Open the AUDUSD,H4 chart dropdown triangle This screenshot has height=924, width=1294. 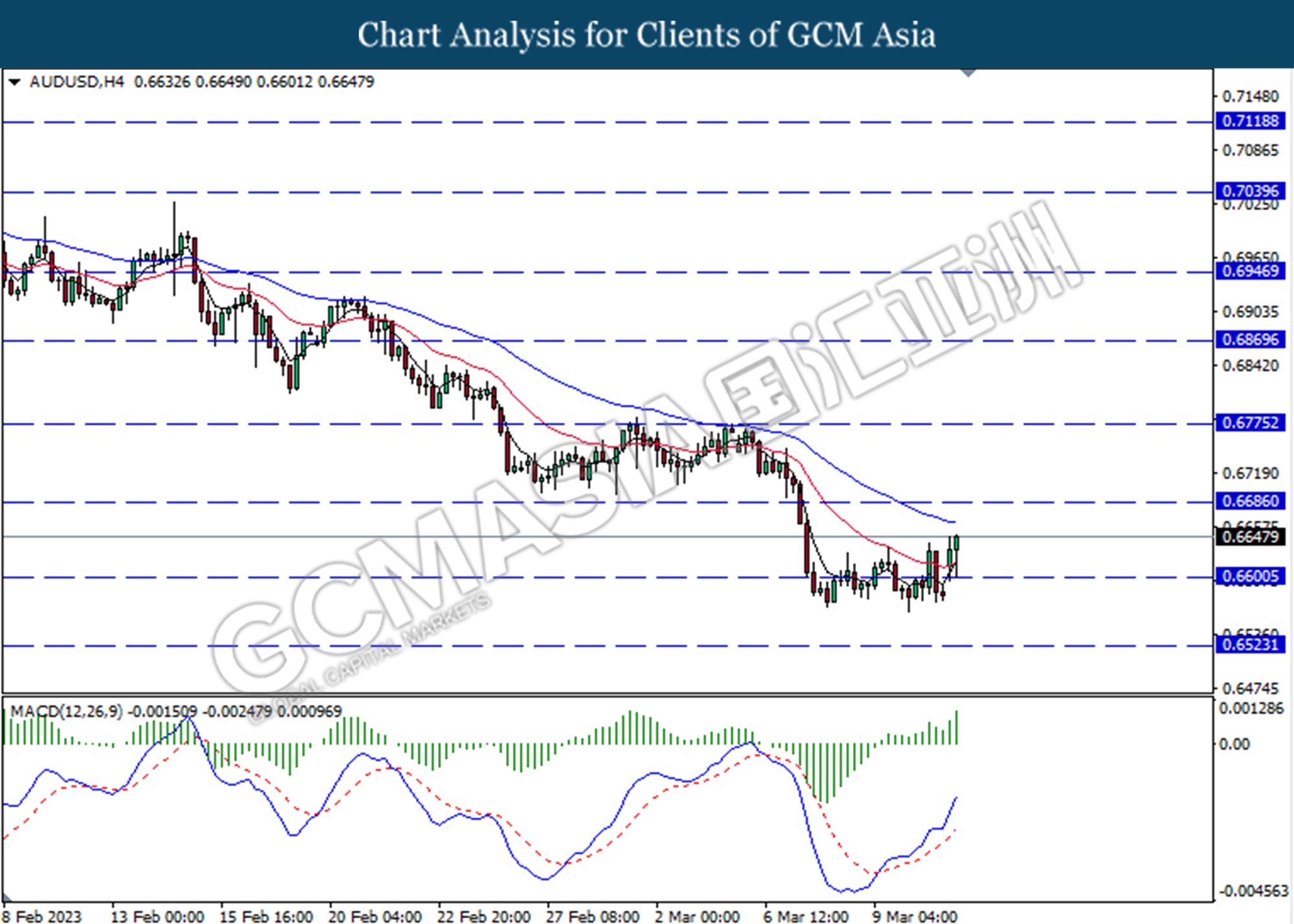(x=15, y=82)
